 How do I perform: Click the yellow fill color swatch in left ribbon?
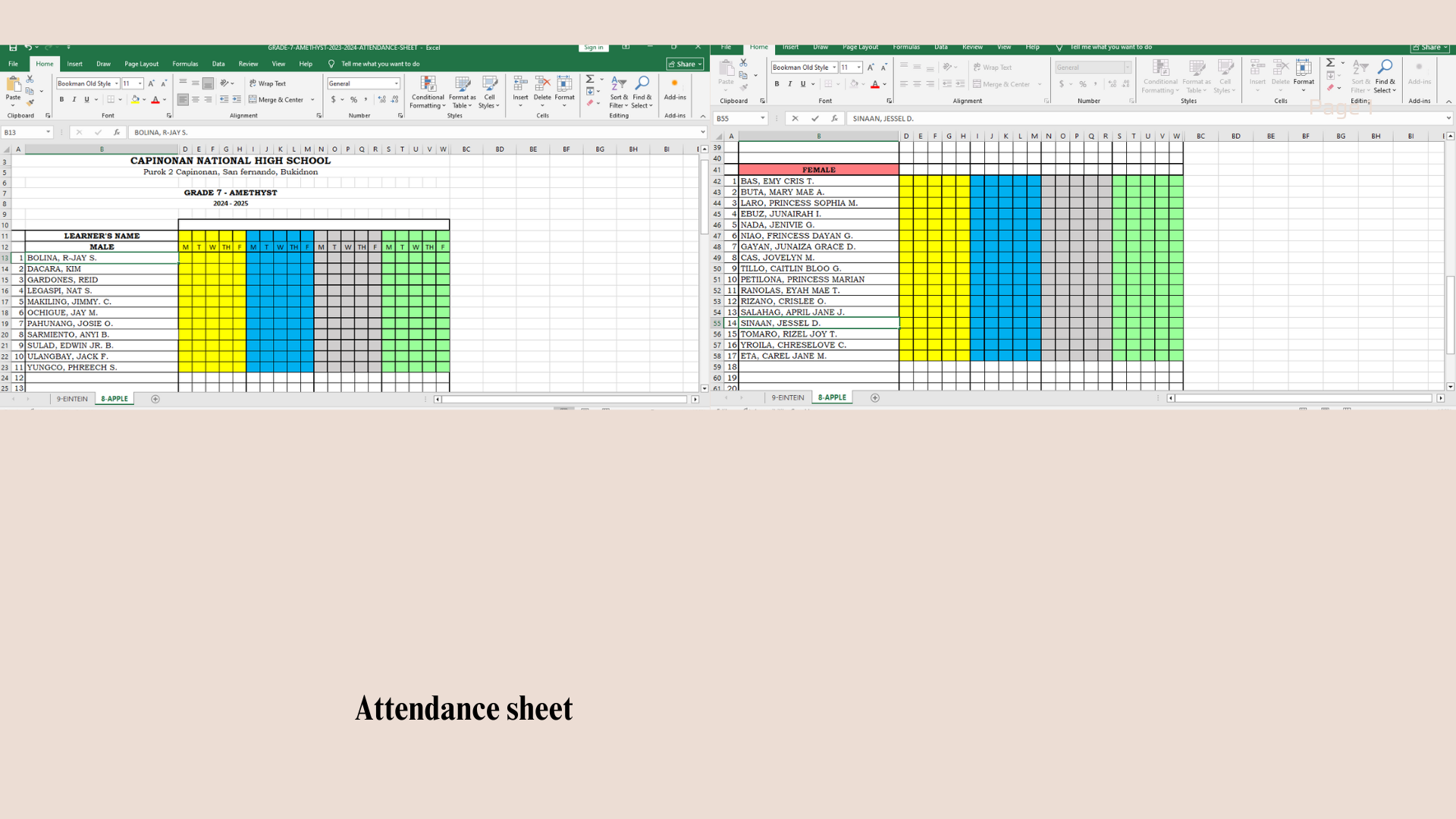(135, 99)
